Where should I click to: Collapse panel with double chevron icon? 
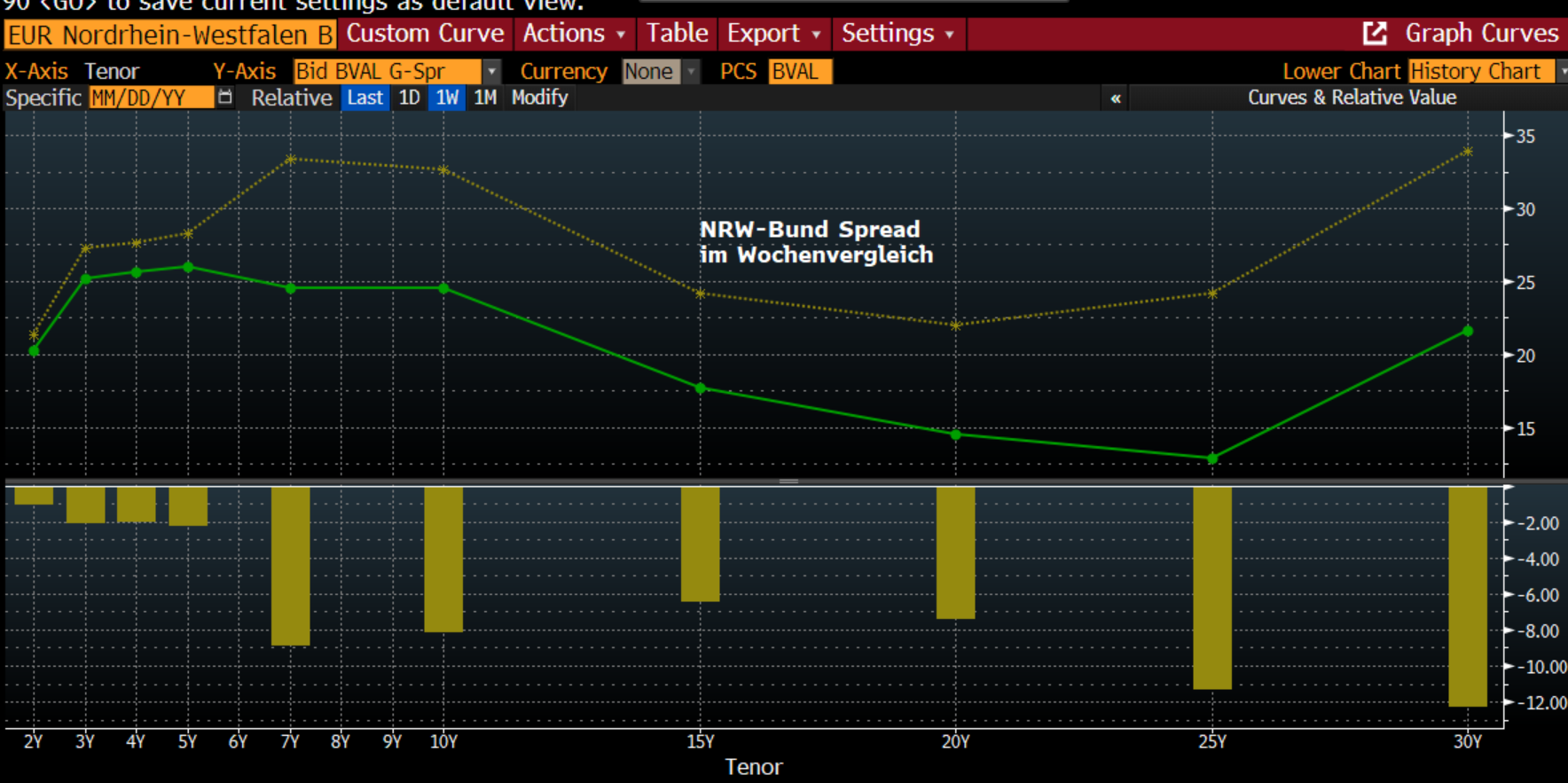1115,98
